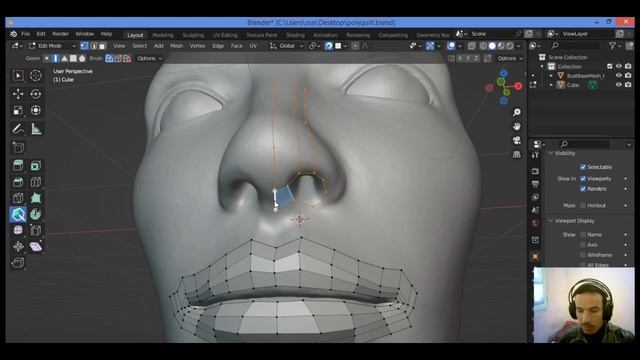Toggle snapping magnet in header
Image resolution: width=640 pixels, height=360 pixels.
coord(329,46)
